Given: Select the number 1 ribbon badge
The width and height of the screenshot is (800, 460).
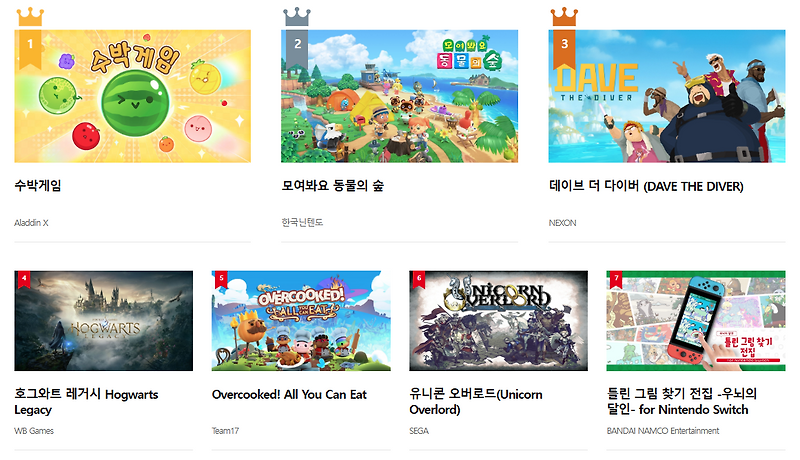Looking at the screenshot, I should (x=30, y=49).
